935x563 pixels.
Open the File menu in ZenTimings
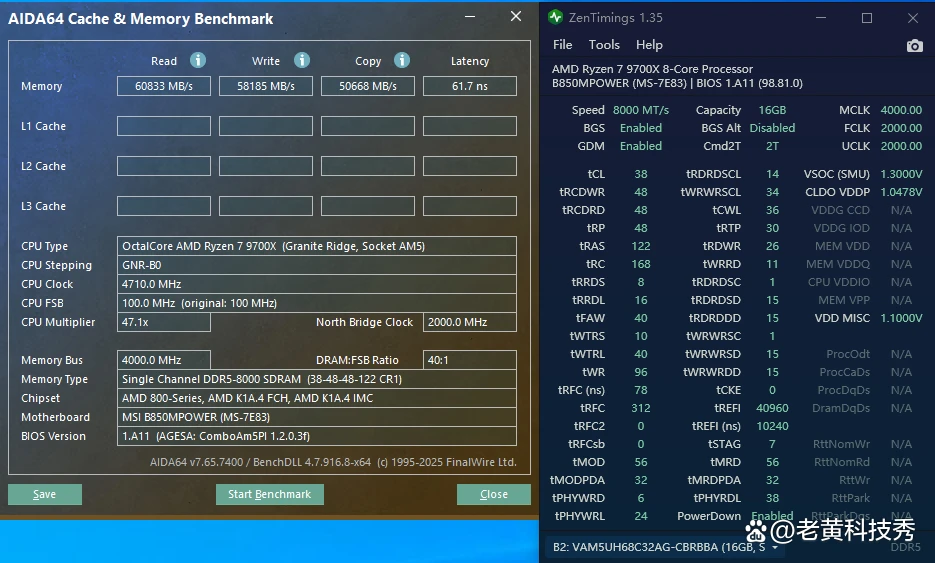pos(562,45)
